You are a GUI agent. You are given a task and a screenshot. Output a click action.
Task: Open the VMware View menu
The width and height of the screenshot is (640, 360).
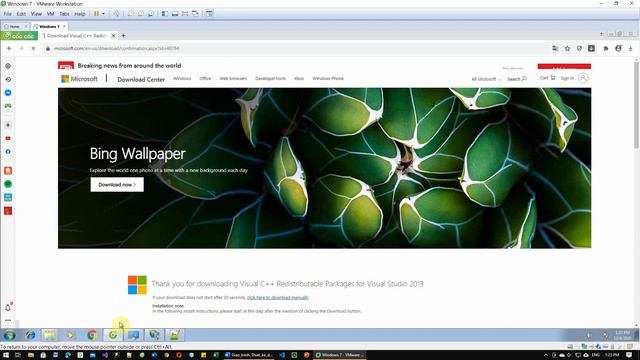[x=36, y=13]
